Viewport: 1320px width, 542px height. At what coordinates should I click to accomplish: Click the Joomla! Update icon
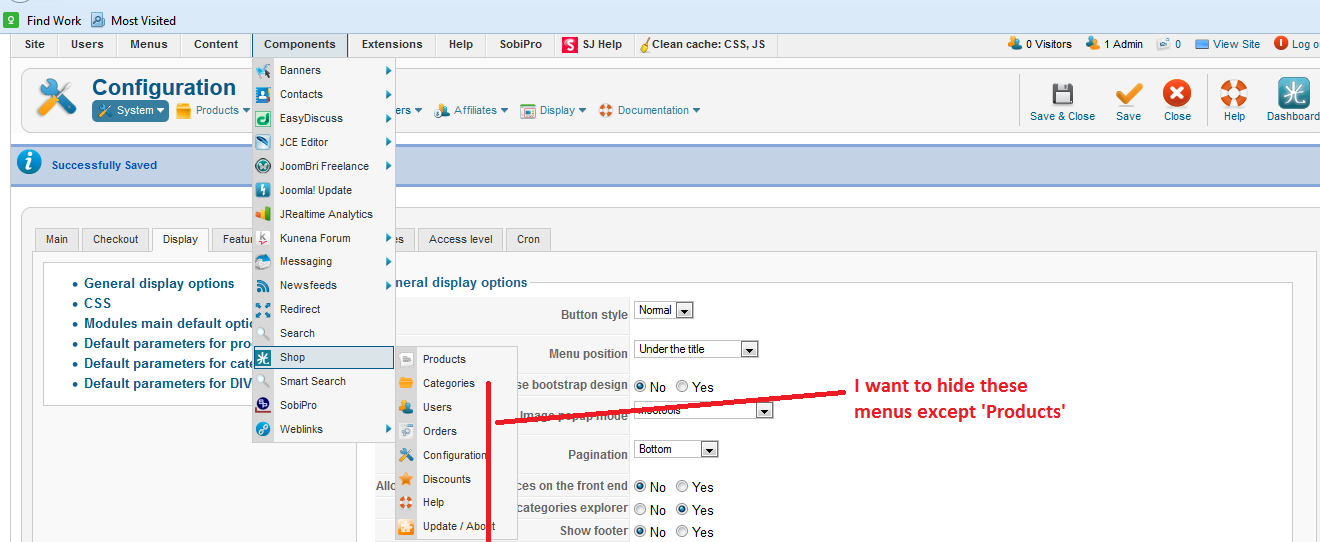(x=263, y=190)
